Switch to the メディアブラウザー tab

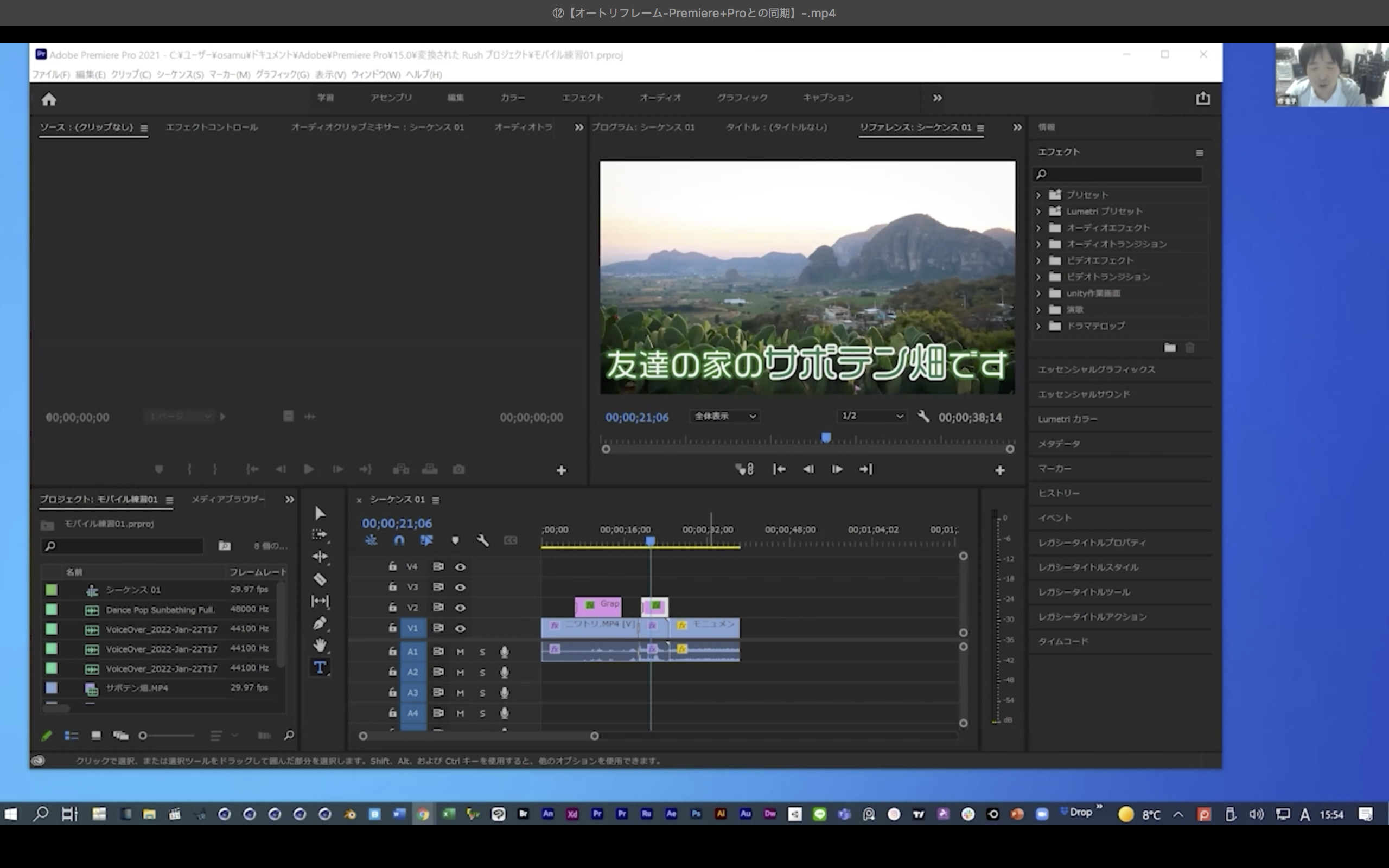click(228, 500)
